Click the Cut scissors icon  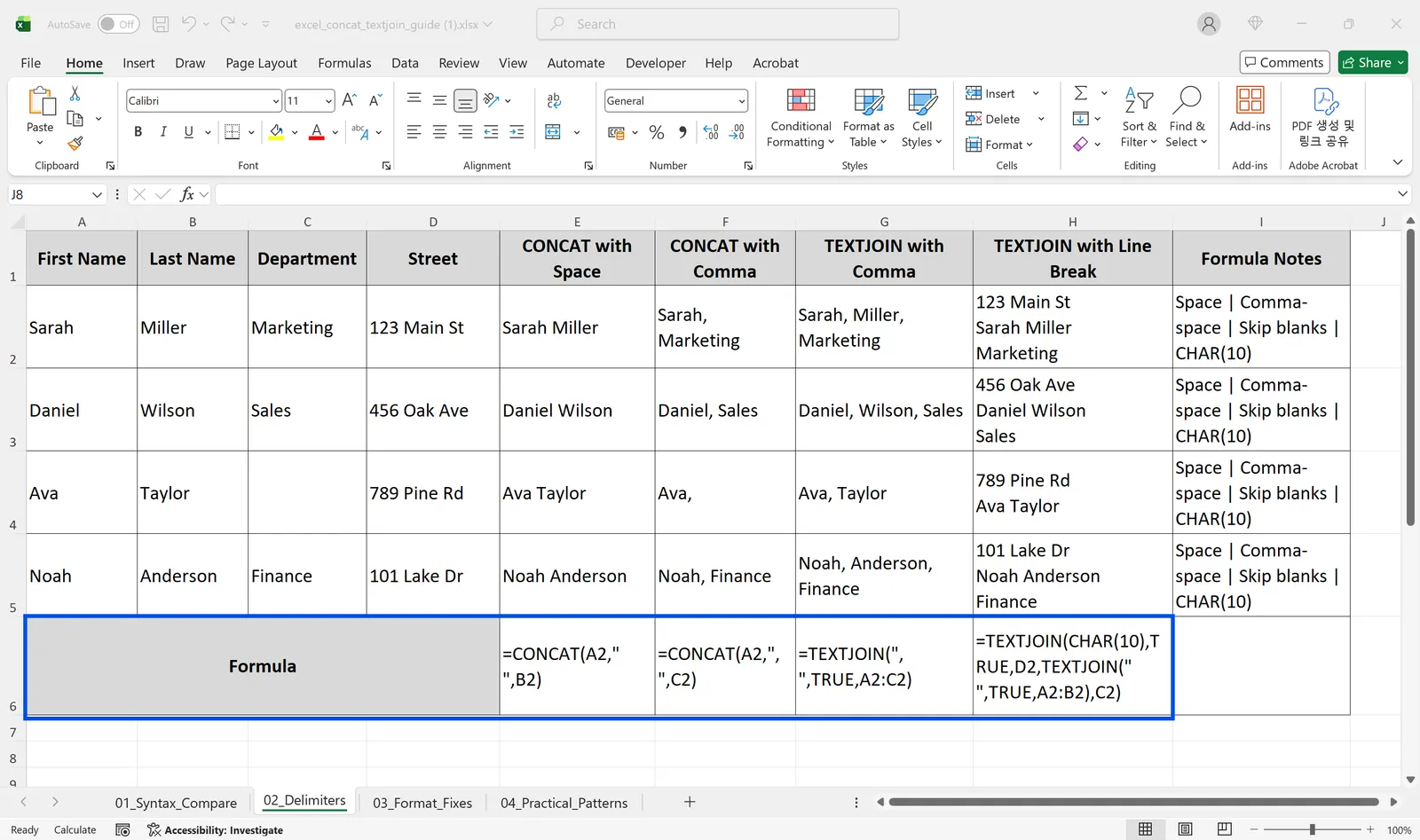coord(75,93)
